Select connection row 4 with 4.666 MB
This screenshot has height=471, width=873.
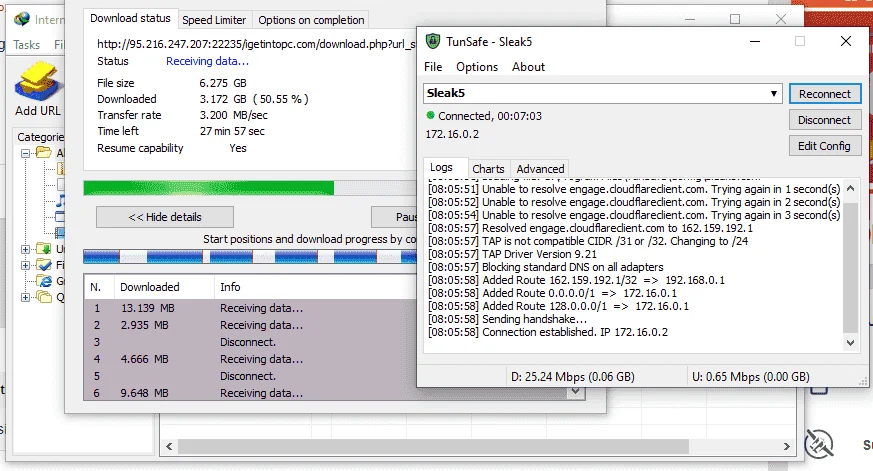pyautogui.click(x=251, y=359)
